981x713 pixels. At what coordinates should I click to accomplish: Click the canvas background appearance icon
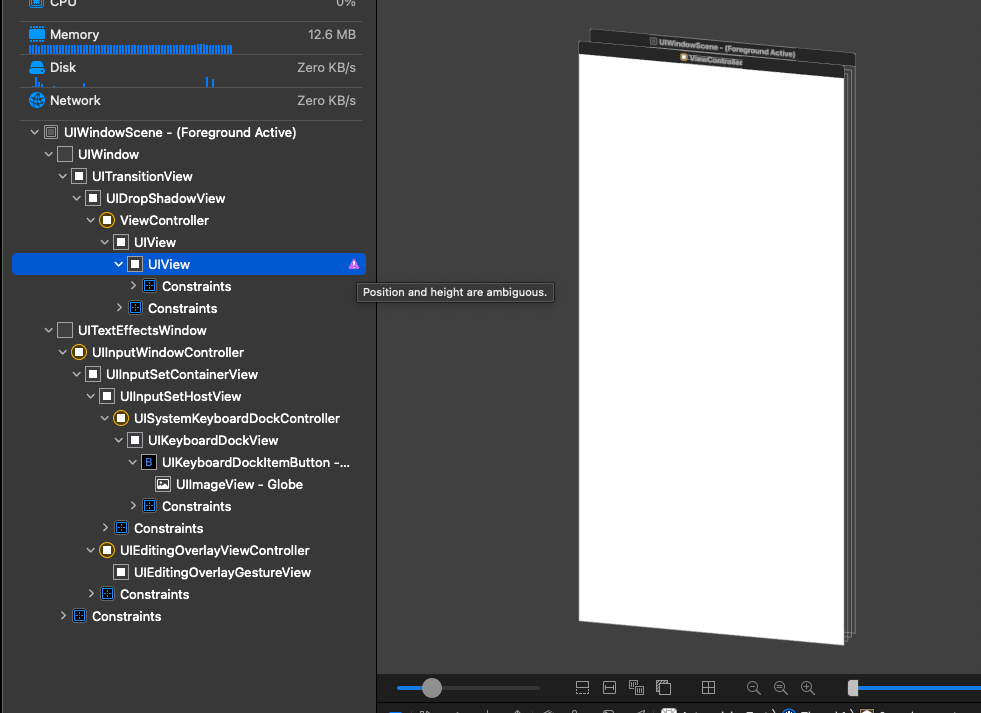[x=664, y=688]
